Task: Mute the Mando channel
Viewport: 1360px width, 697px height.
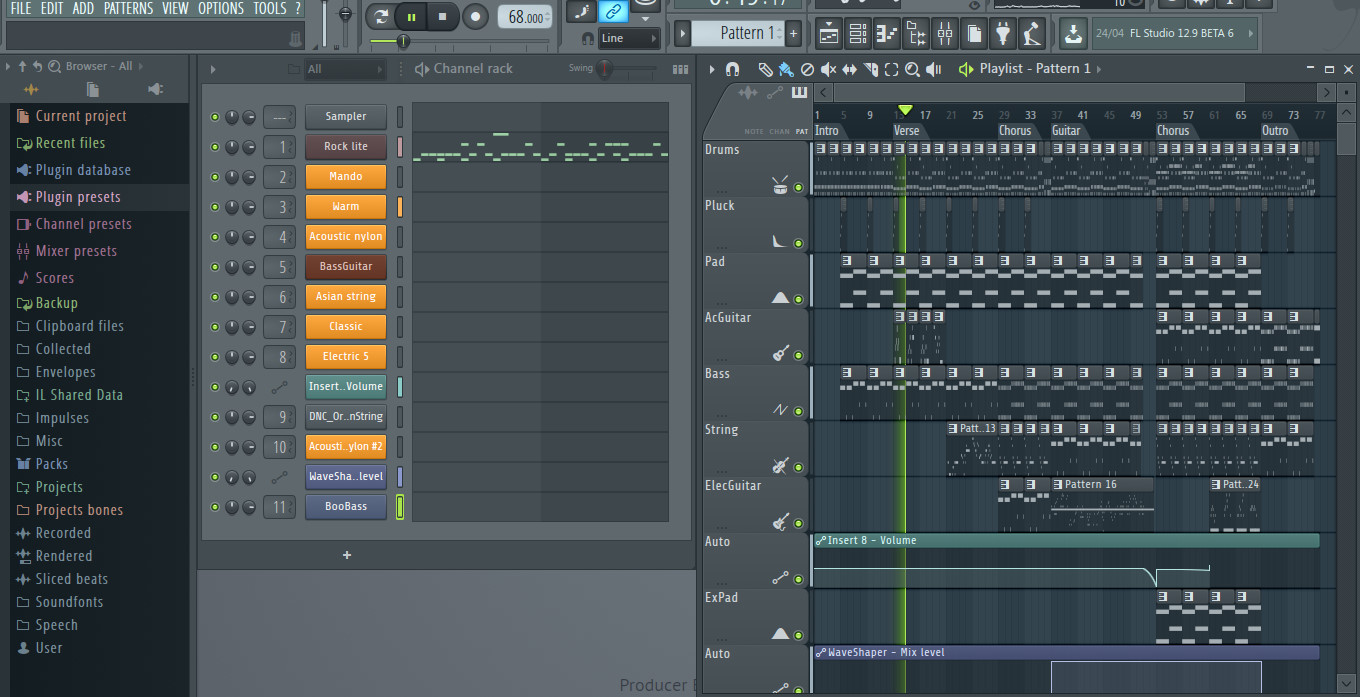Action: click(214, 177)
